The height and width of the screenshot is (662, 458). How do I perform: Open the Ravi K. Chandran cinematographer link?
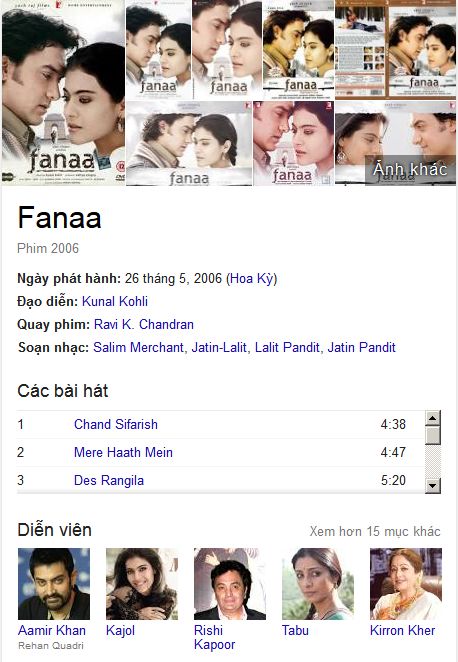pyautogui.click(x=144, y=324)
